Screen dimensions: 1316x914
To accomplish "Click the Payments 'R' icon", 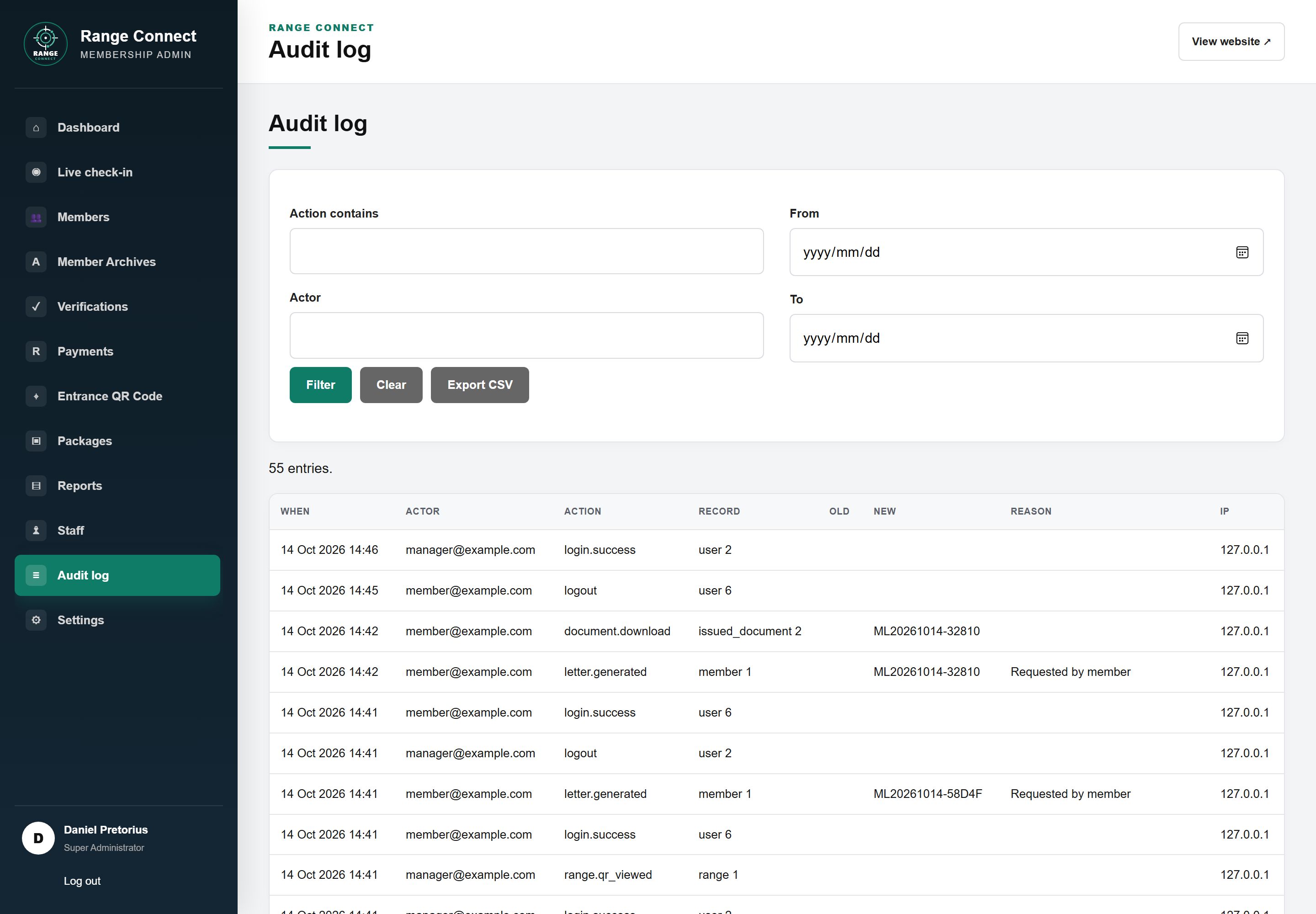I will [x=36, y=351].
